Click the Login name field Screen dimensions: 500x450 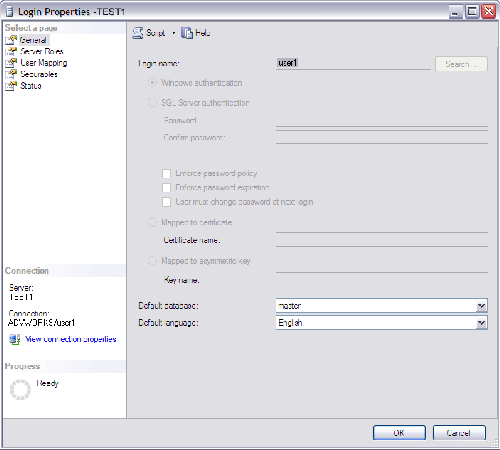[353, 63]
